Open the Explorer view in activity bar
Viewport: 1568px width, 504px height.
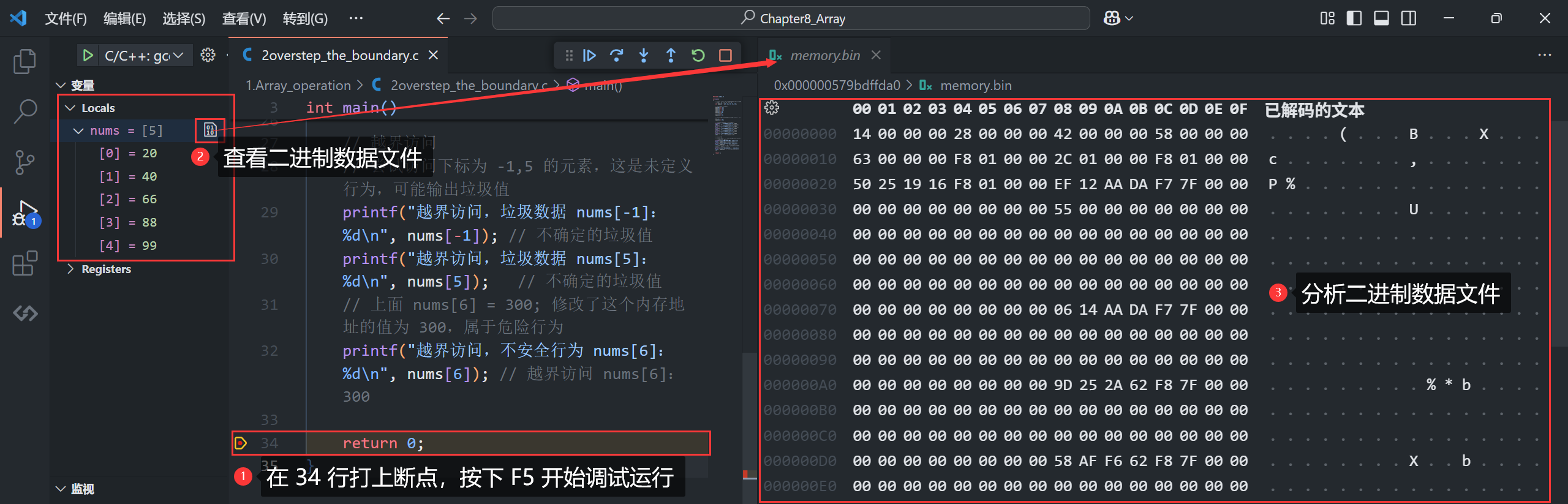coord(24,61)
